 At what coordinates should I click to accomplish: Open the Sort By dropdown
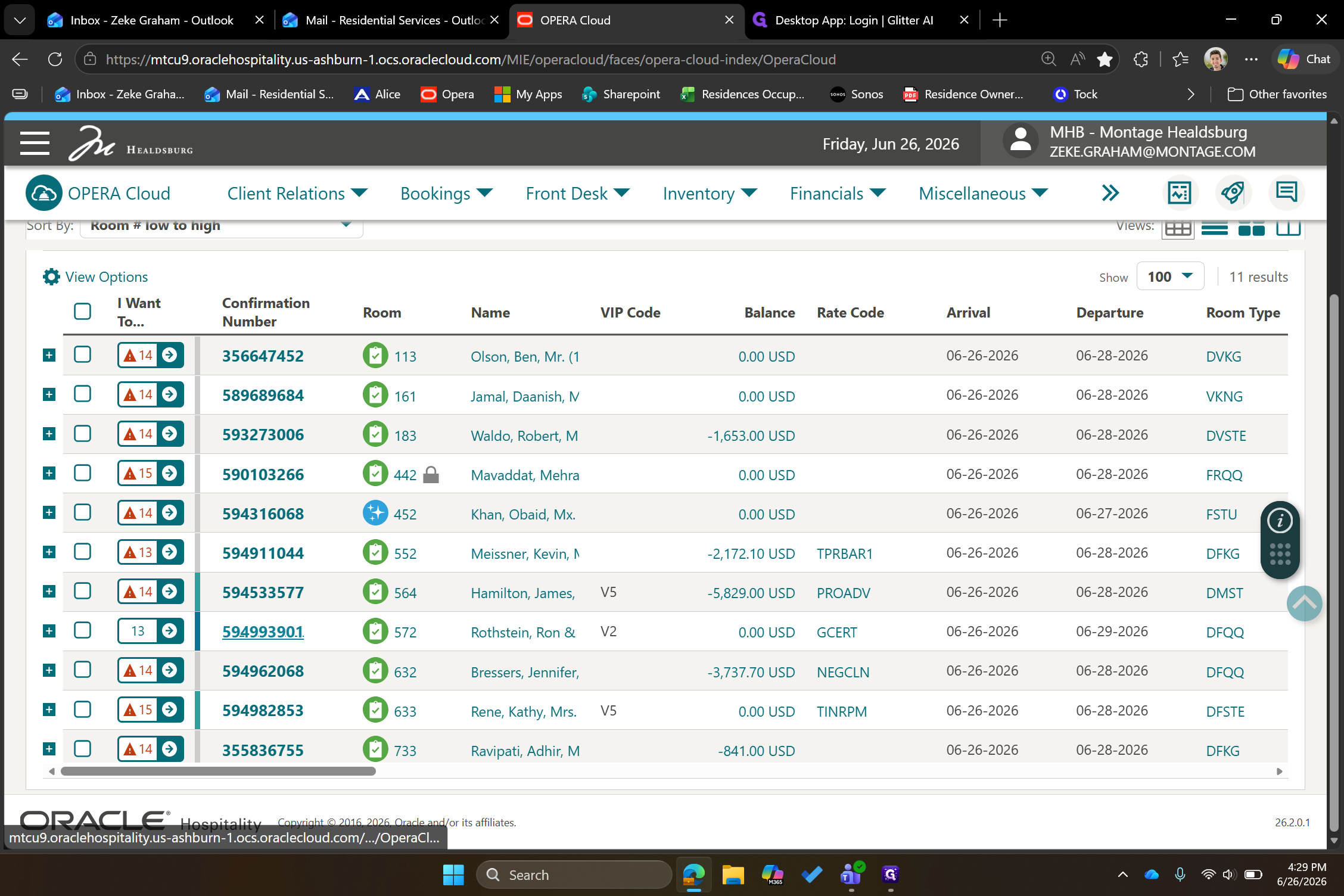click(221, 226)
